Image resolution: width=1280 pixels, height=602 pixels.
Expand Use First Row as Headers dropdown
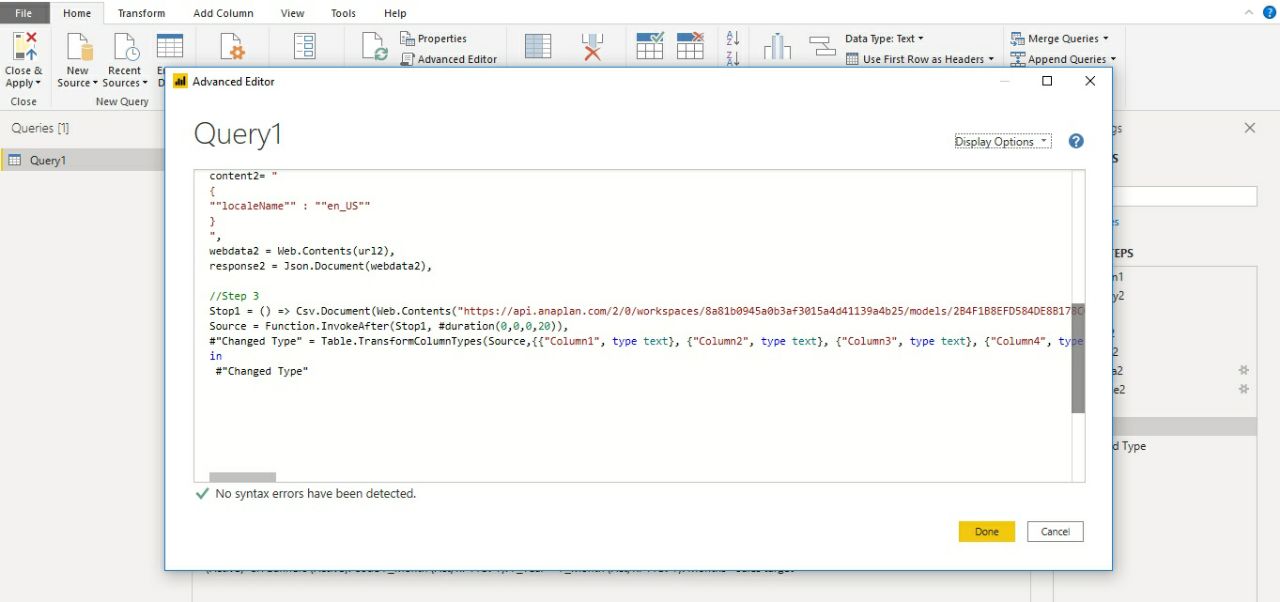[x=921, y=59]
